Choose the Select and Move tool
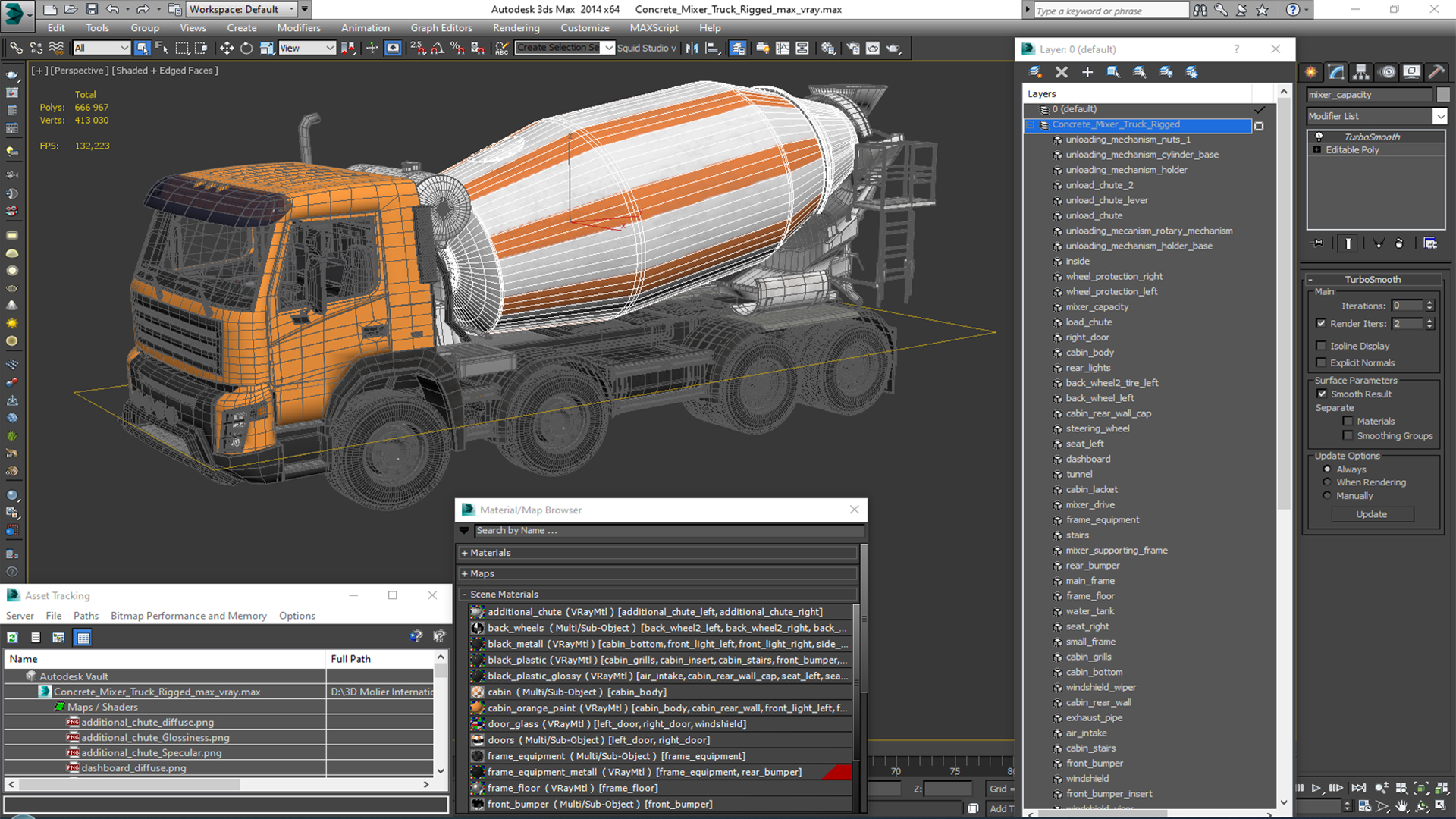 (x=226, y=48)
